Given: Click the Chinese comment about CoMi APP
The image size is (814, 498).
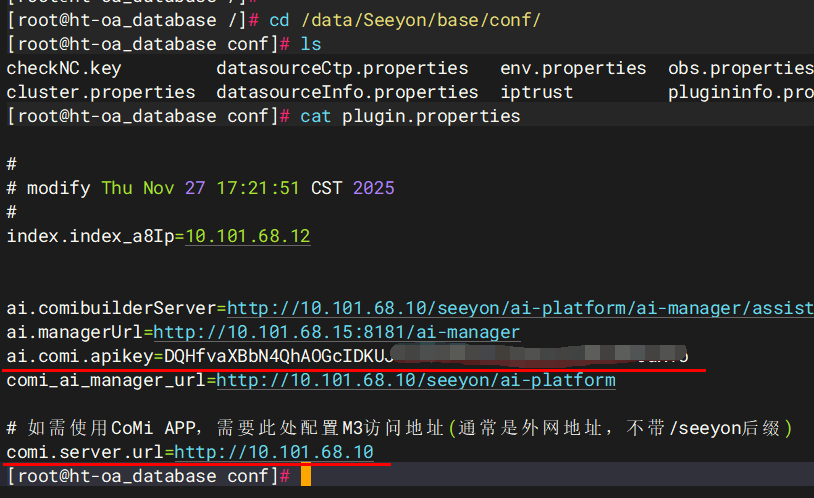Looking at the screenshot, I should pyautogui.click(x=399, y=428).
